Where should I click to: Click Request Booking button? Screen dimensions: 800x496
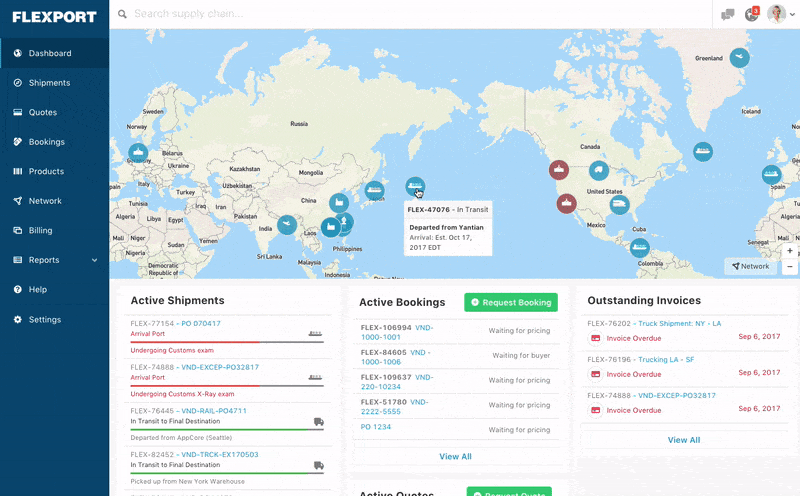point(511,303)
